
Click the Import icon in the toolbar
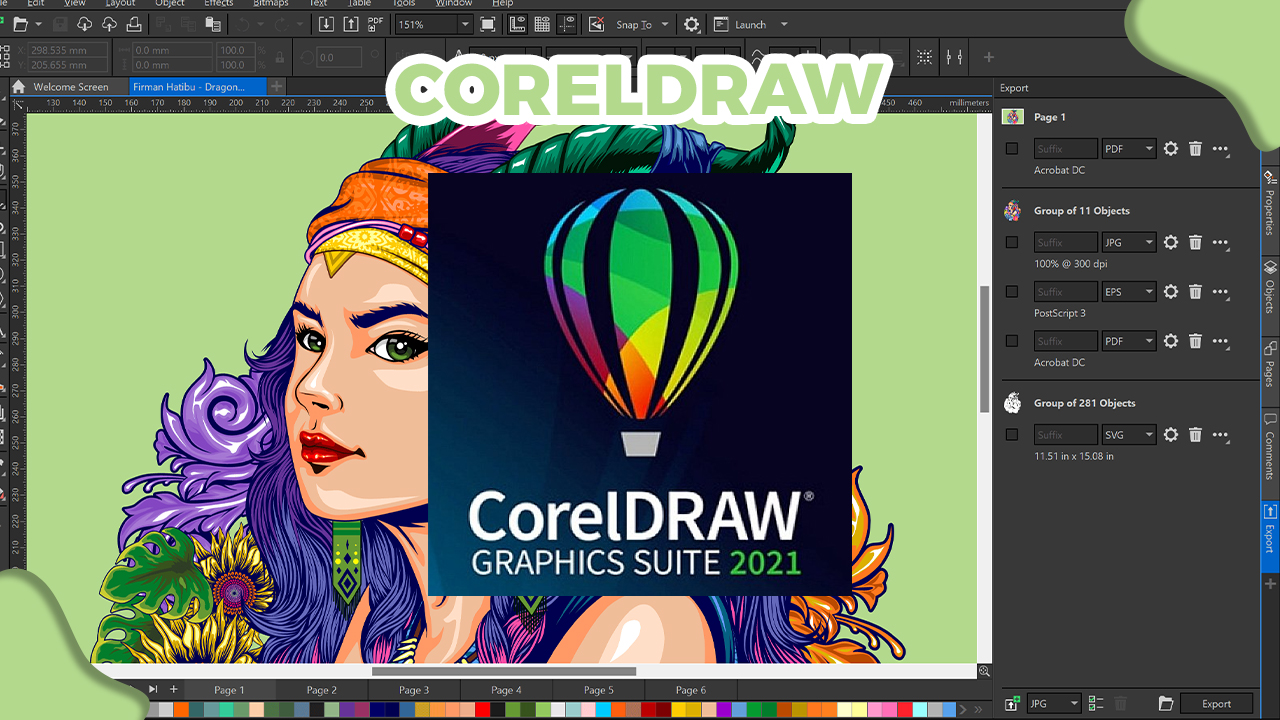[326, 24]
